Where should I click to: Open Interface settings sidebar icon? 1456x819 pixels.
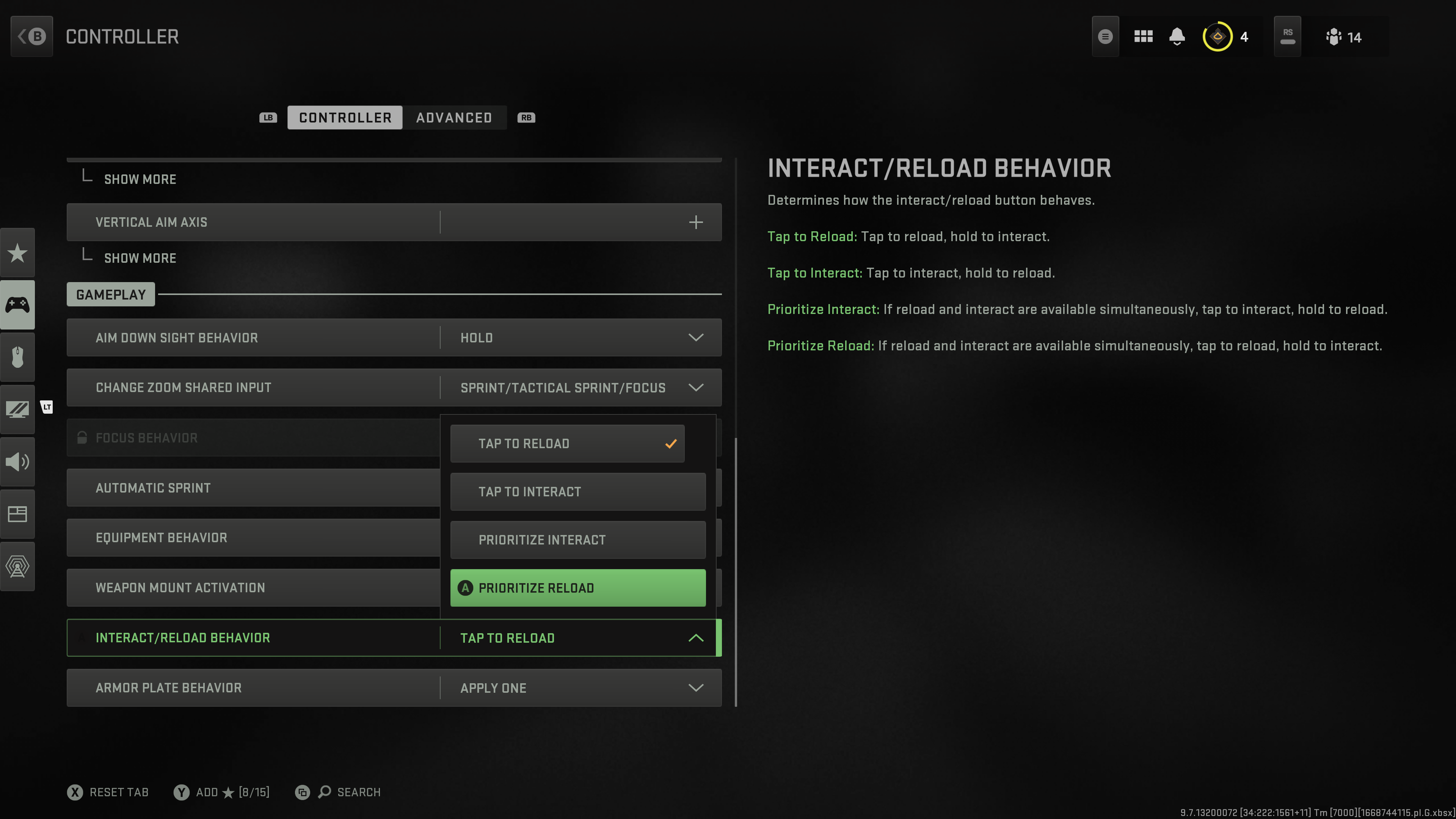click(x=17, y=514)
